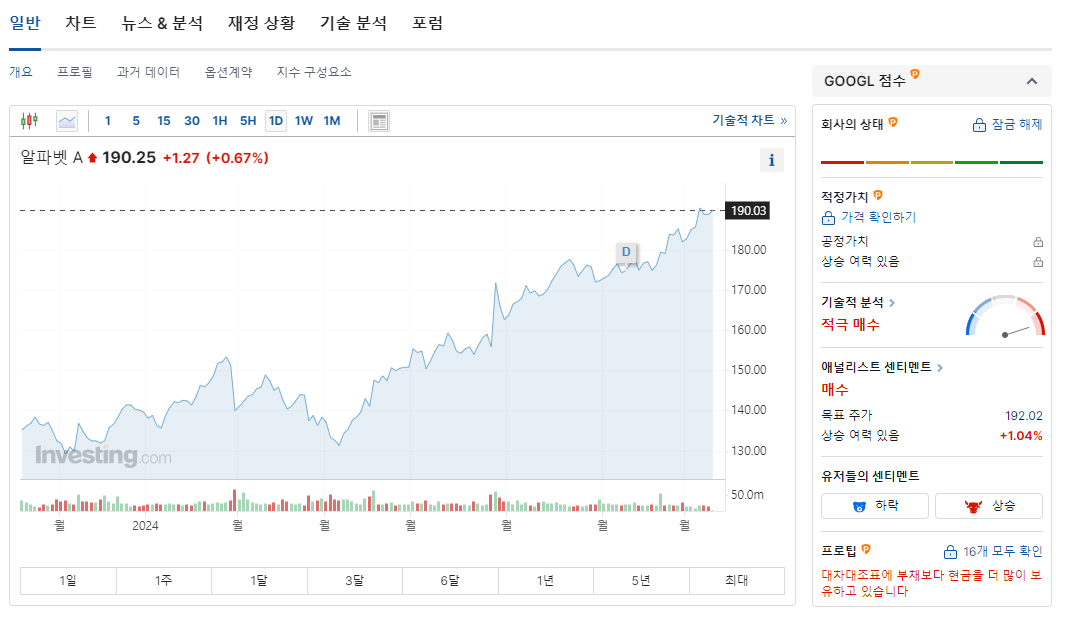Set chart interval to 5H
The image size is (1074, 632).
[x=248, y=121]
